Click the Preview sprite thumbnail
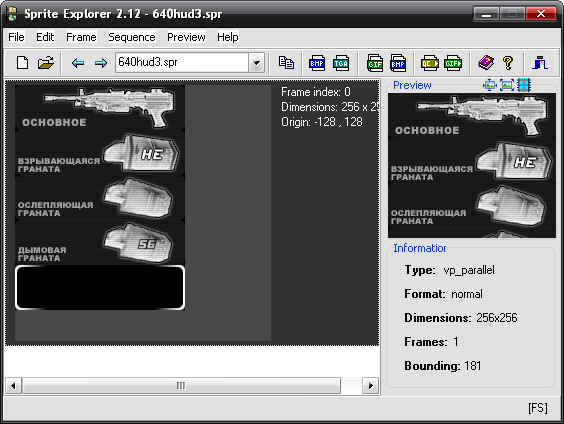This screenshot has height=424, width=564. pos(472,165)
